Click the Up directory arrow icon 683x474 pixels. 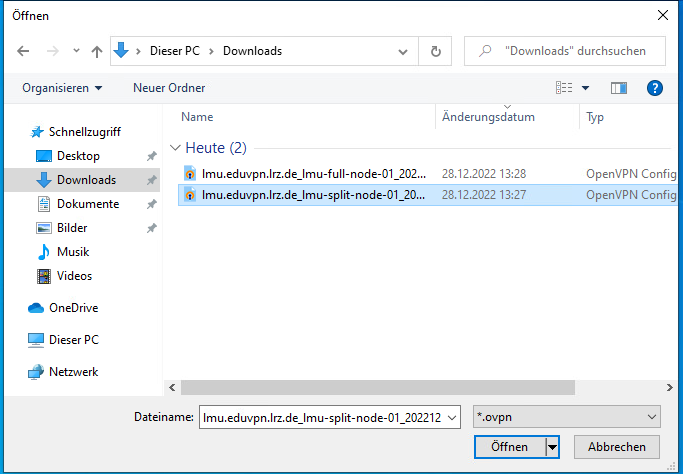point(96,51)
